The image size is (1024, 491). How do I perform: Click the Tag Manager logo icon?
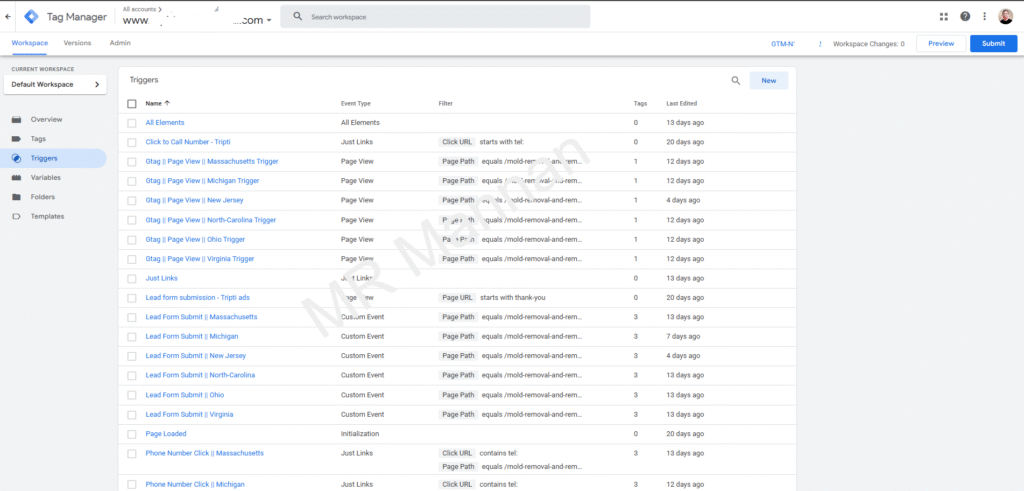click(x=32, y=16)
